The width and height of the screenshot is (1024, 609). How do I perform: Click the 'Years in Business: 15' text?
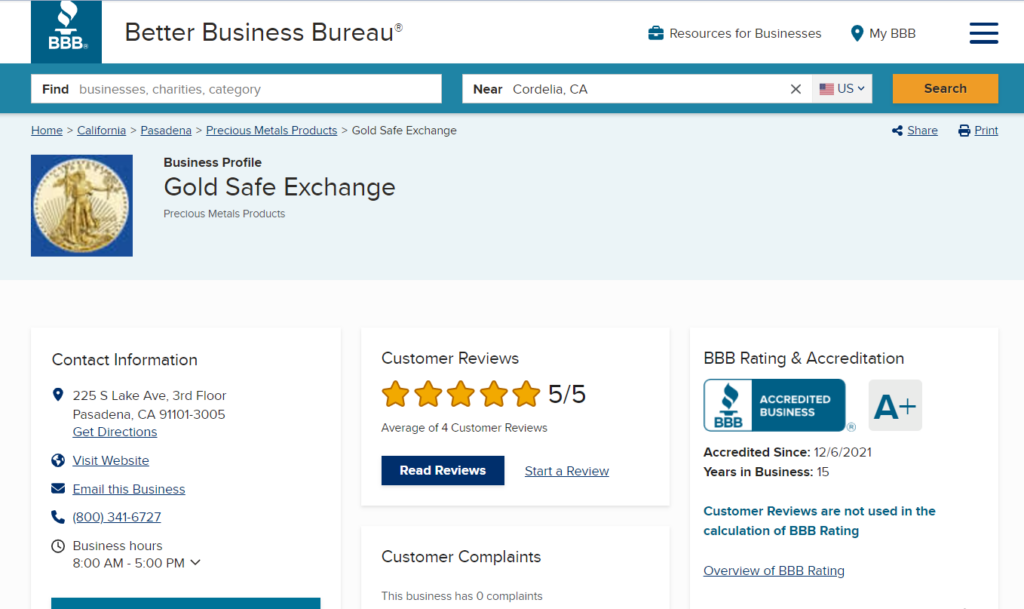[766, 472]
